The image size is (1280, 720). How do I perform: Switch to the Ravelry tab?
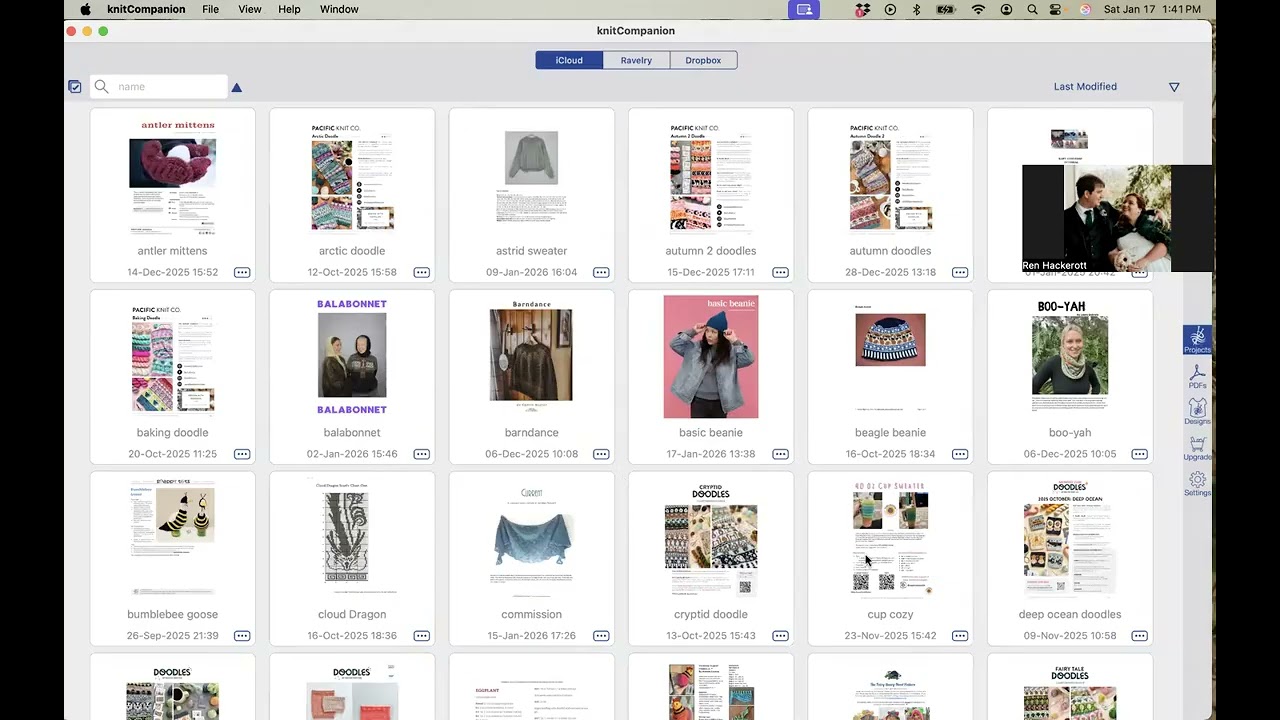[636, 60]
